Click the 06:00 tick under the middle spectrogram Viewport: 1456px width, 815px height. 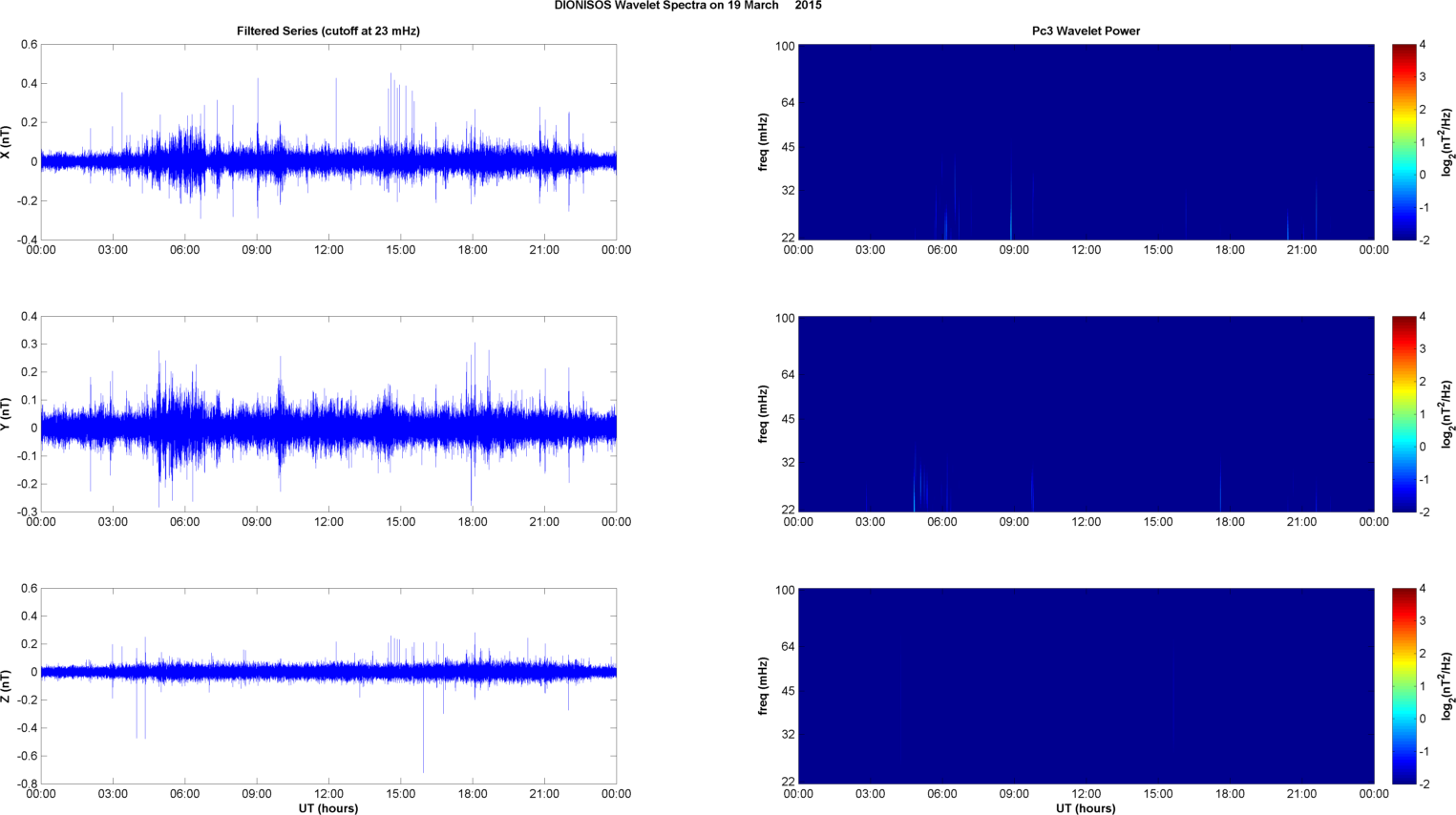tap(942, 522)
